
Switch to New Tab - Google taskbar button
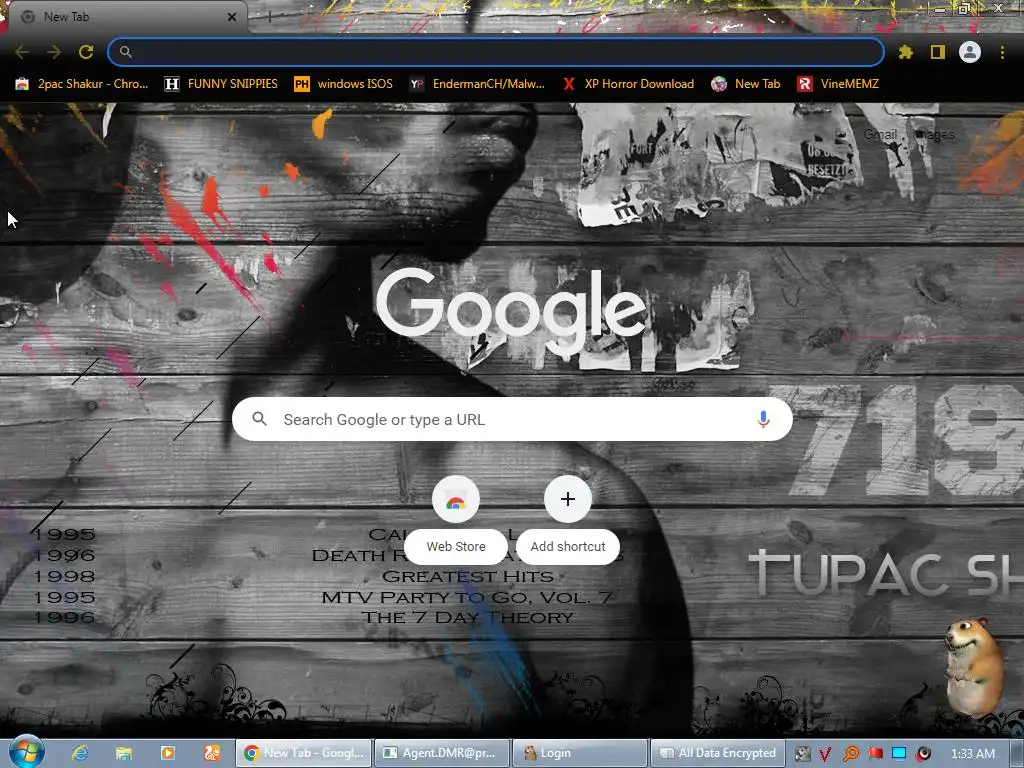(304, 753)
